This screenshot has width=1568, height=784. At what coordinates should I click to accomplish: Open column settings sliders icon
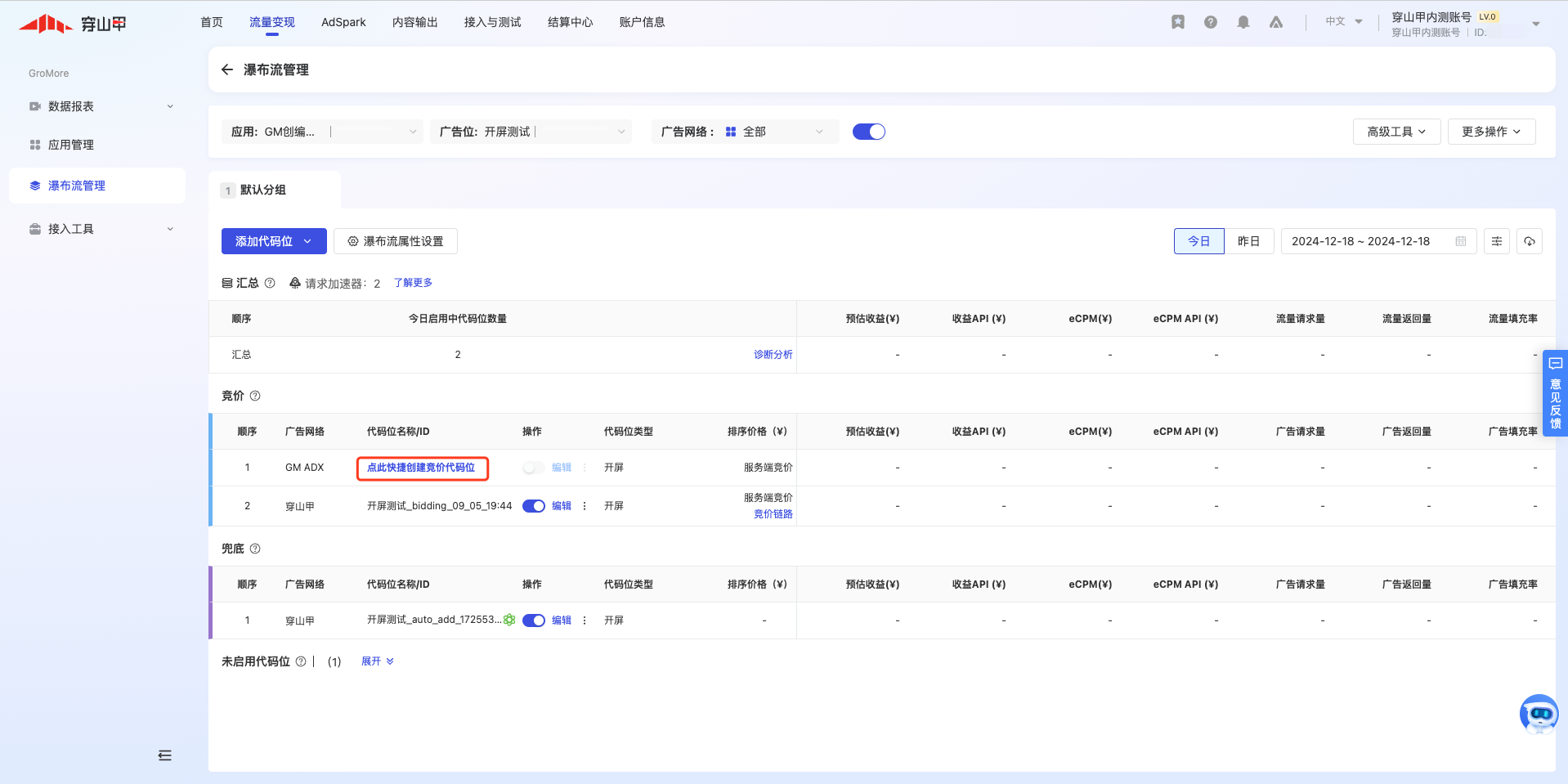1497,241
